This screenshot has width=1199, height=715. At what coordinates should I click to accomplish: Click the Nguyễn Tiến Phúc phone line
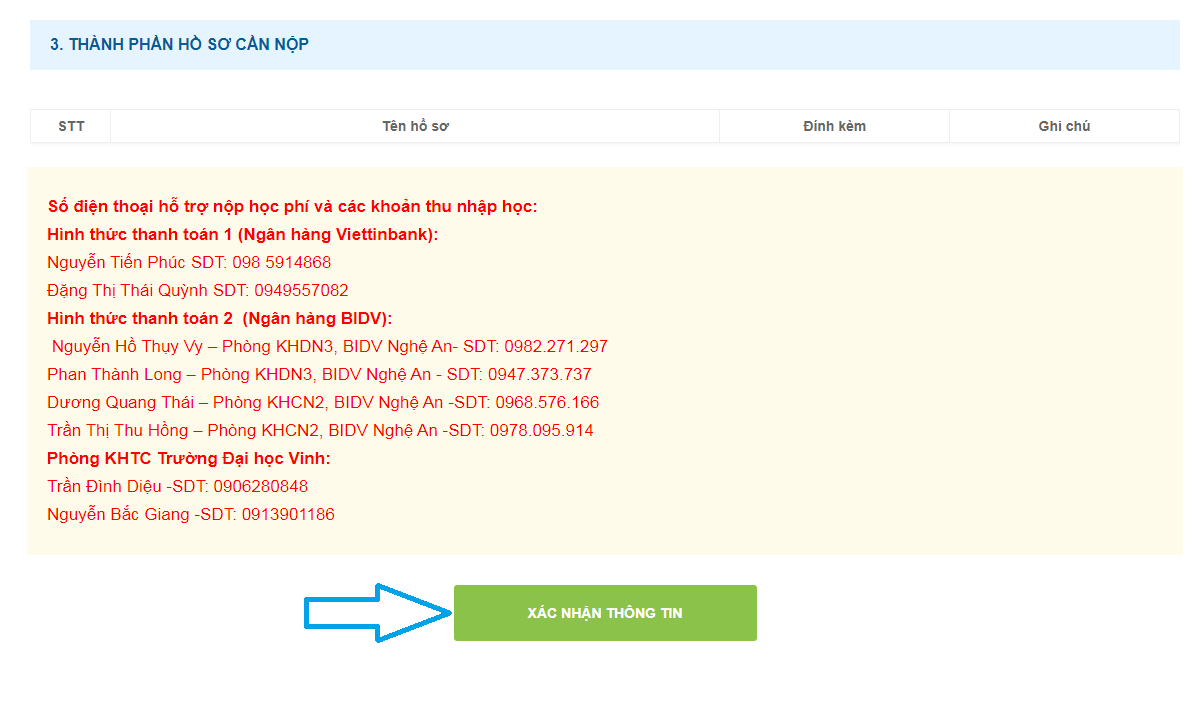pos(189,262)
